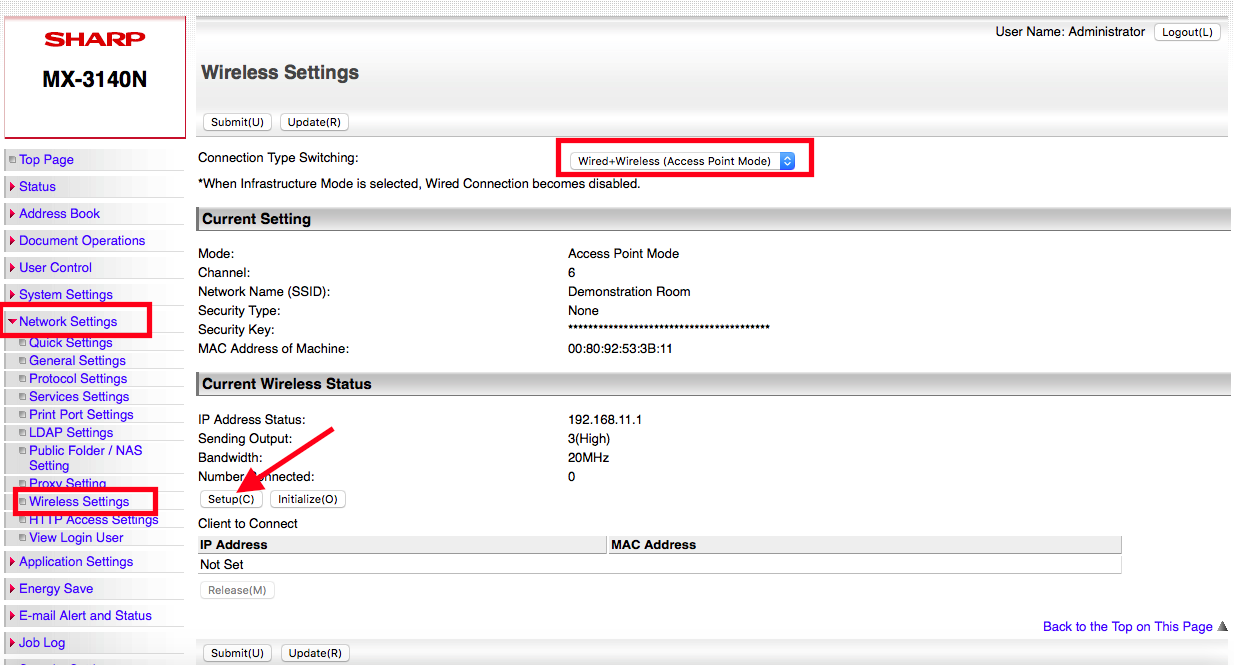Select IP address 192.168.11.1
Viewport: 1234px width, 665px height.
click(x=605, y=420)
